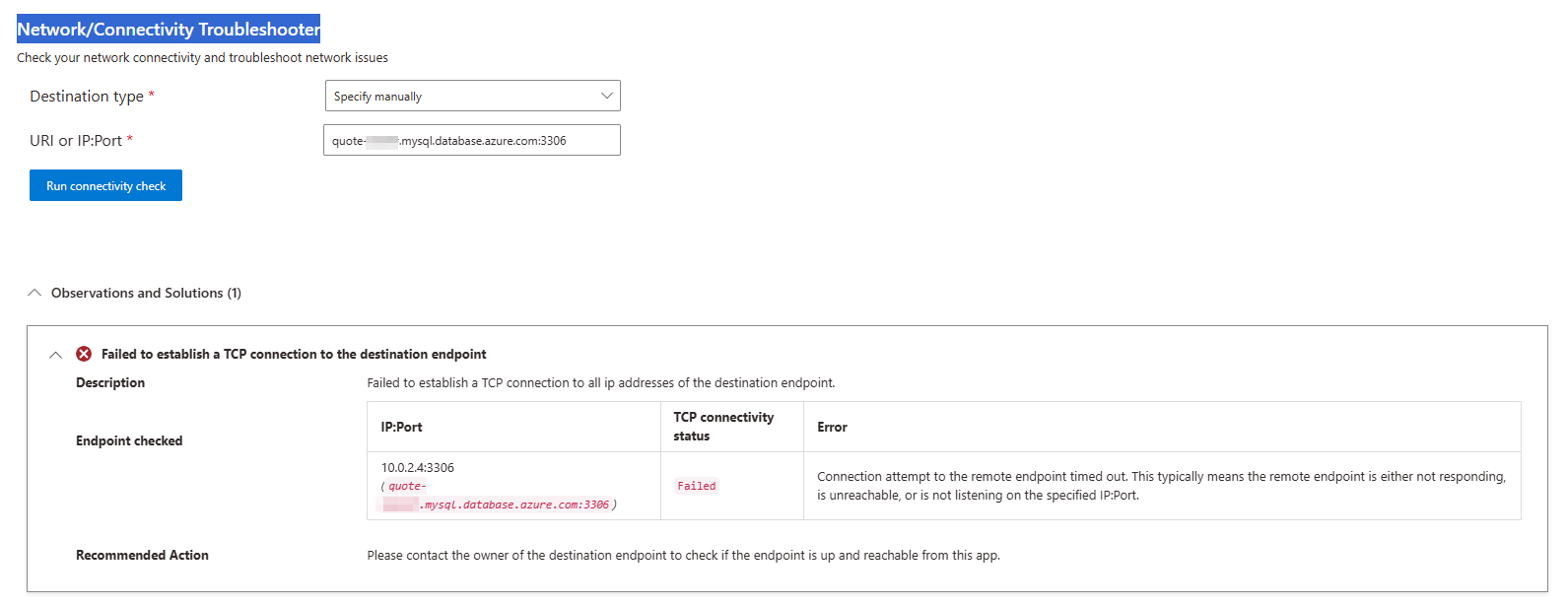Click the Network/Connectivity Troubleshooter heading
This screenshot has height=606, width=1568.
169,29
